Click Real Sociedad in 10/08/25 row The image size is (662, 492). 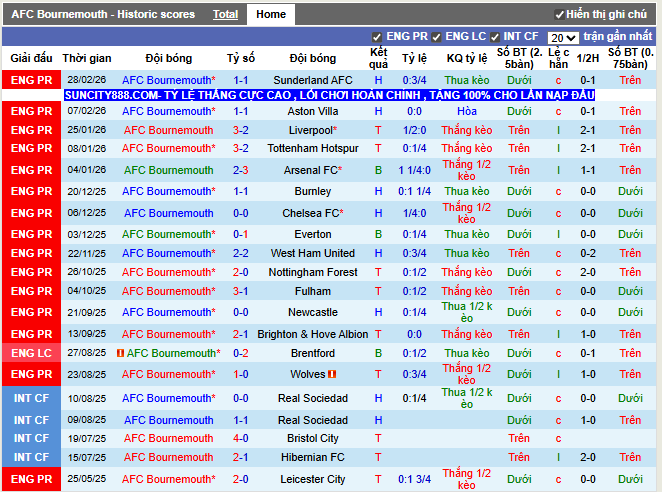(x=313, y=398)
